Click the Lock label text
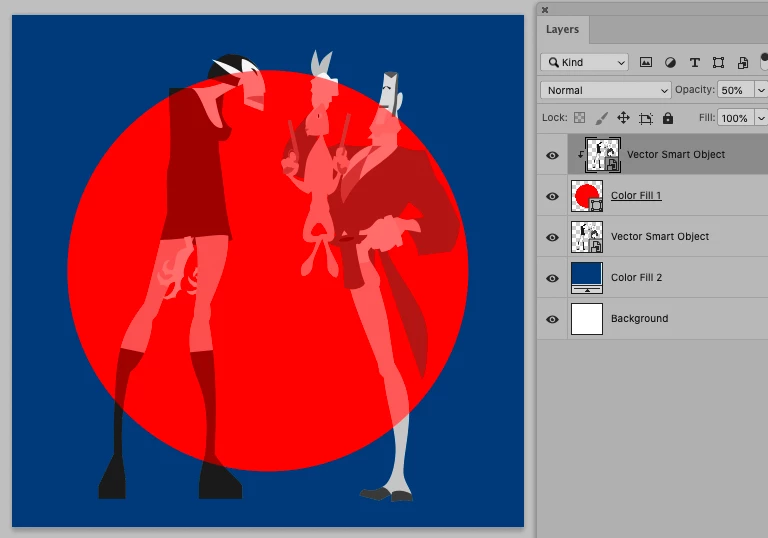 pos(554,118)
